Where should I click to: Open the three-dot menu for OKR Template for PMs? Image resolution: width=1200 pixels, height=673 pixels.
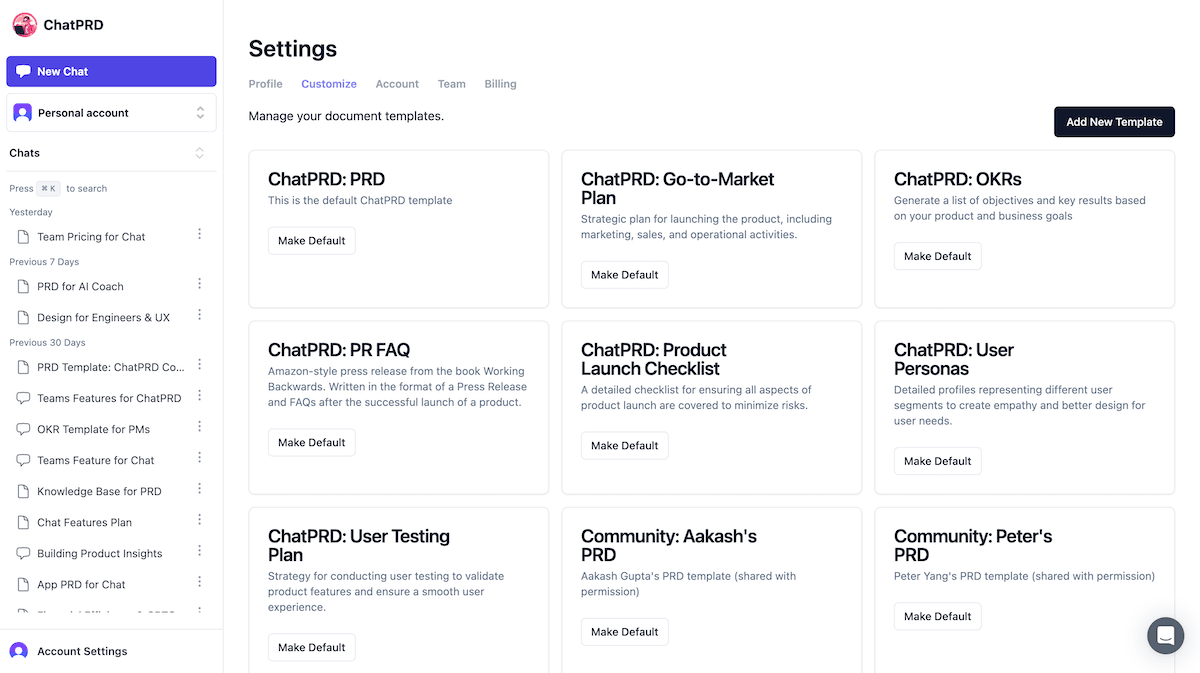199,429
